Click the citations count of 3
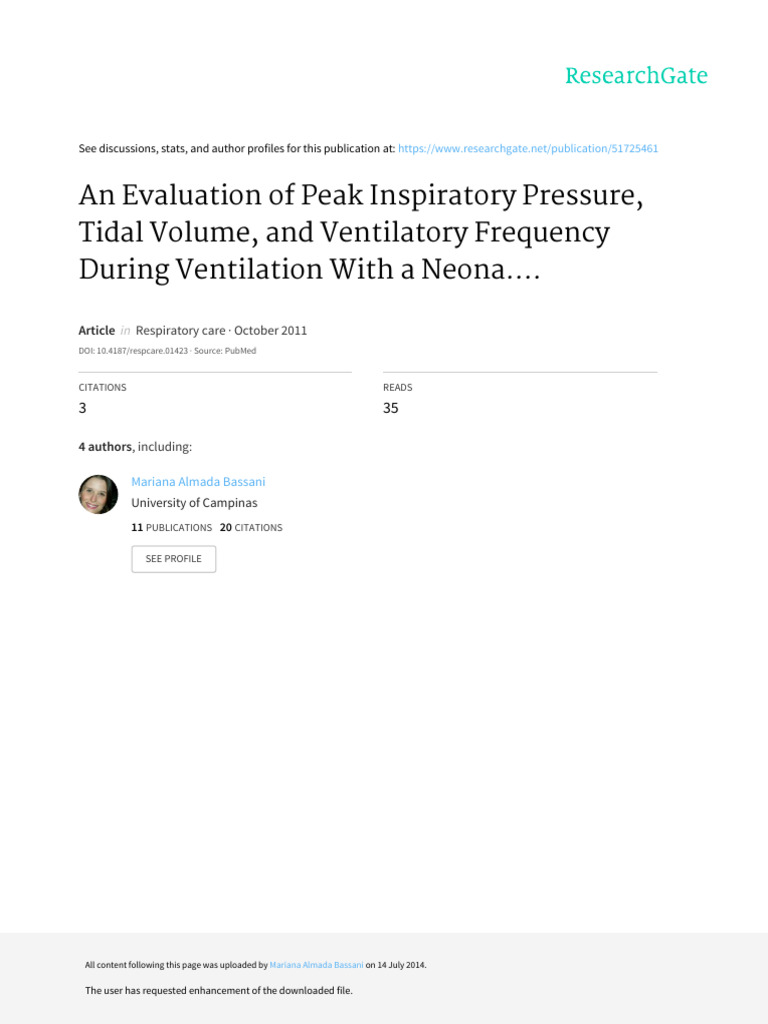This screenshot has height=1024, width=768. tap(84, 407)
